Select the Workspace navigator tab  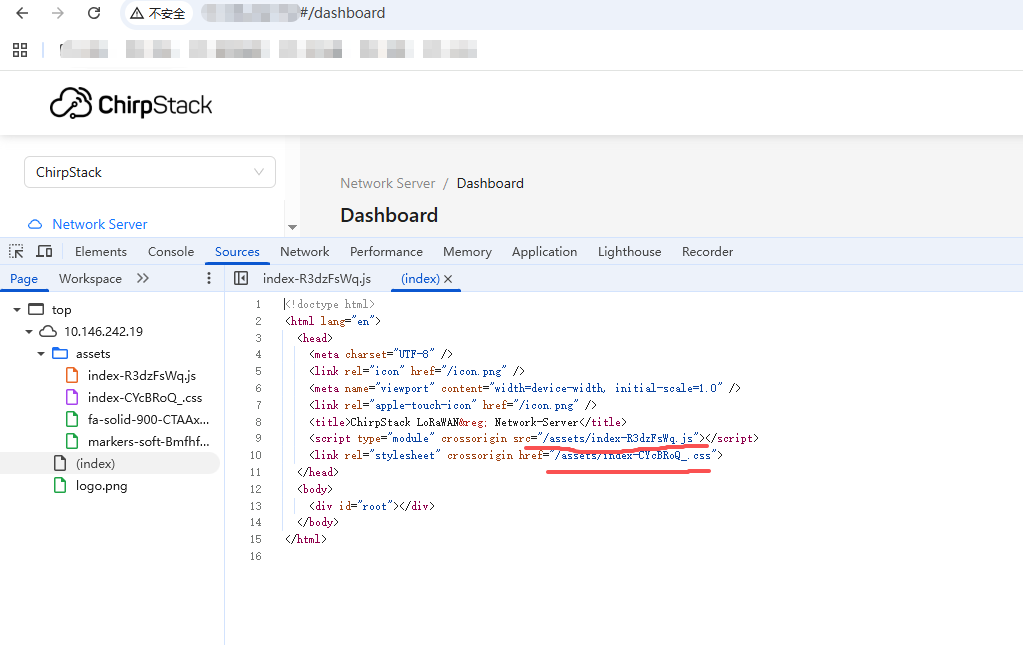[x=90, y=278]
